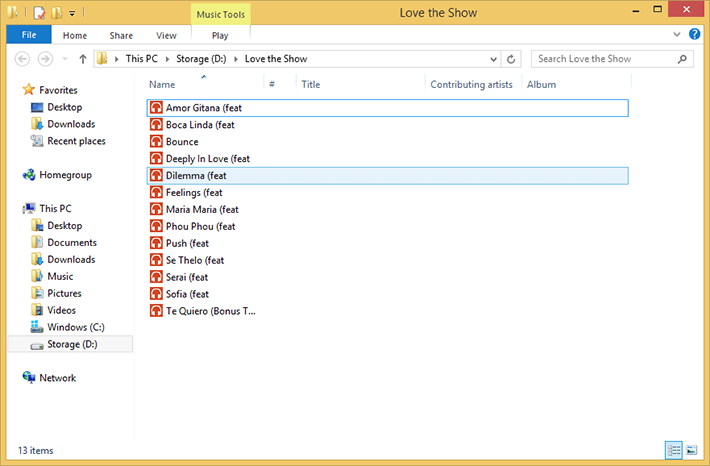This screenshot has height=466, width=710.
Task: Open Documents under This PC
Action: pos(72,243)
